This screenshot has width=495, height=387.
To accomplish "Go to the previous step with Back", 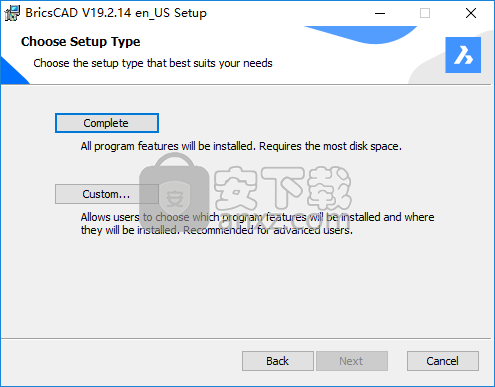I will [278, 361].
